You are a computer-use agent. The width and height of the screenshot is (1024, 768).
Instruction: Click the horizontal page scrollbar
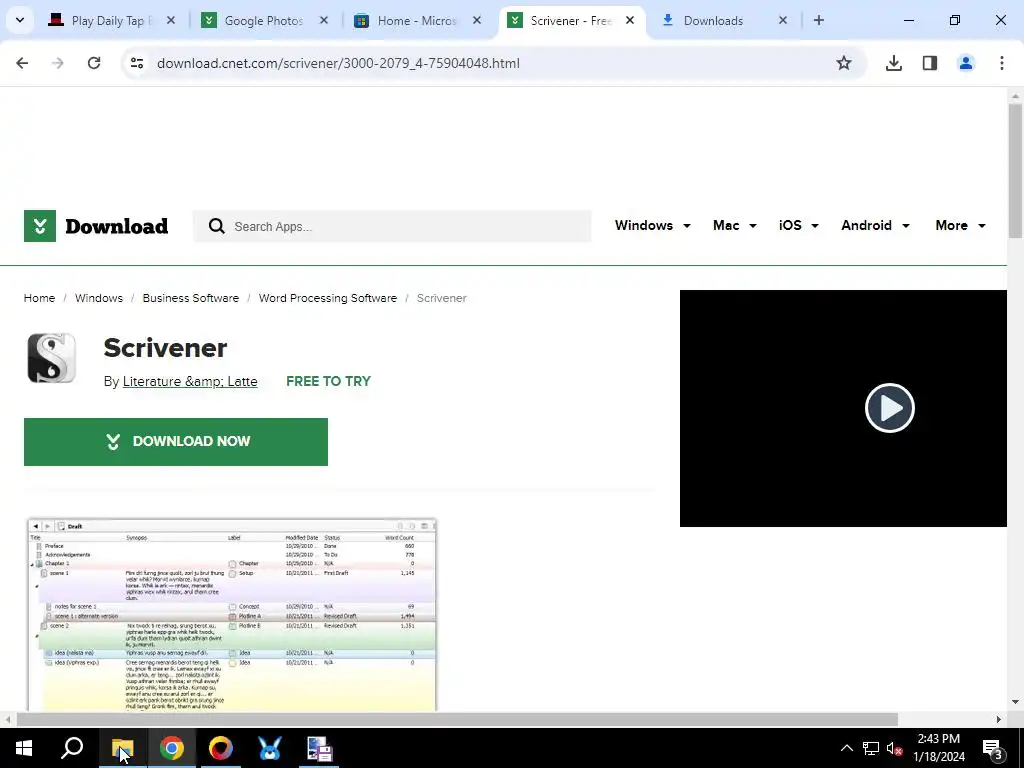point(457,719)
